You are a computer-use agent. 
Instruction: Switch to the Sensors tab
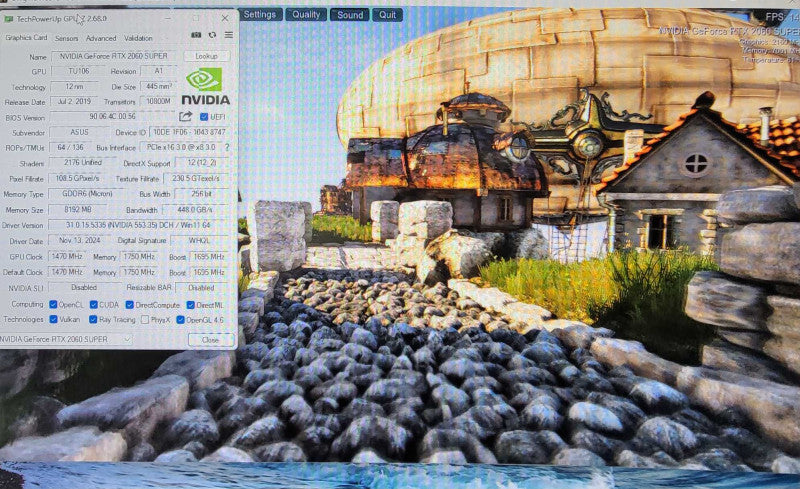[66, 38]
